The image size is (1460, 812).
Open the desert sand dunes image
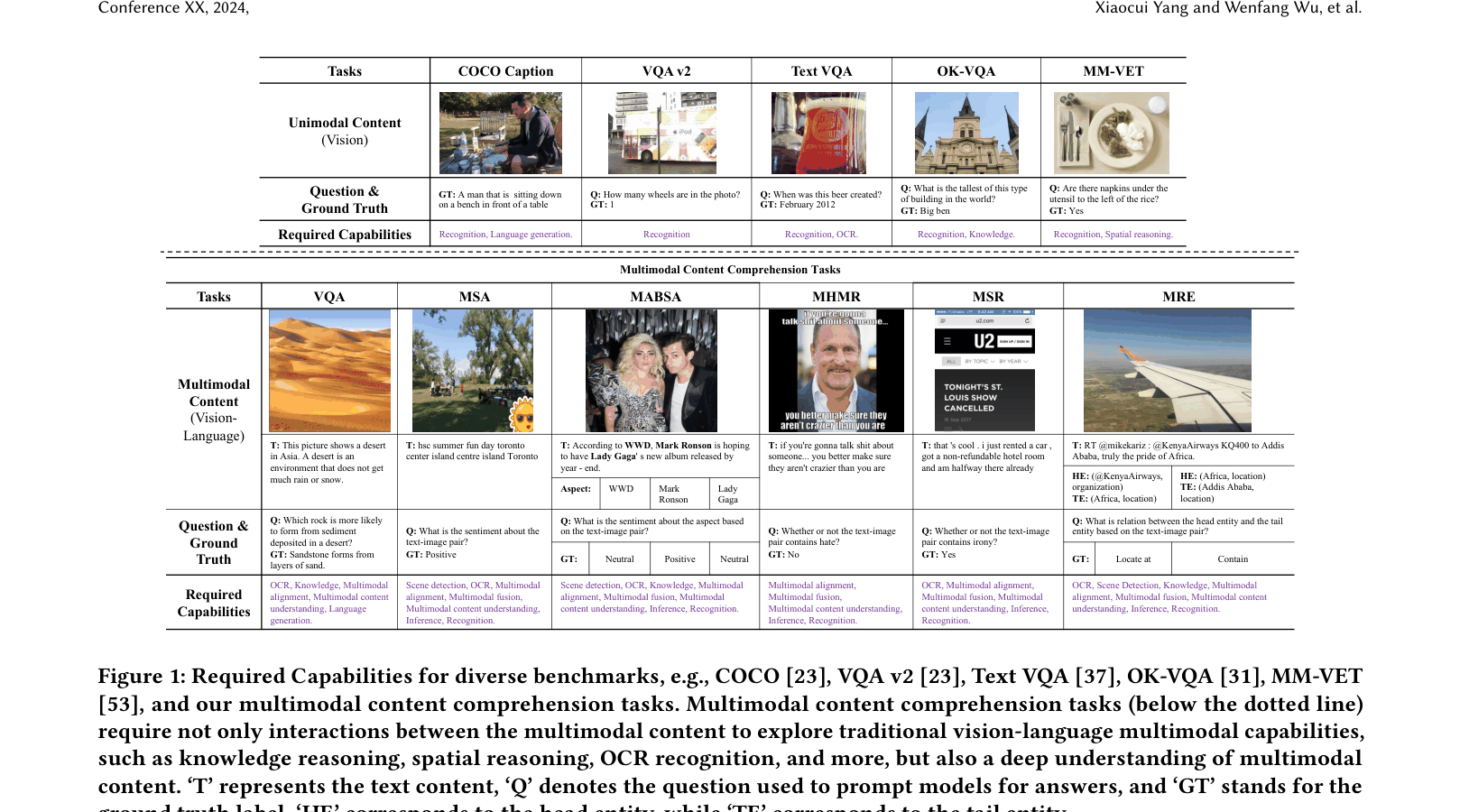(329, 371)
